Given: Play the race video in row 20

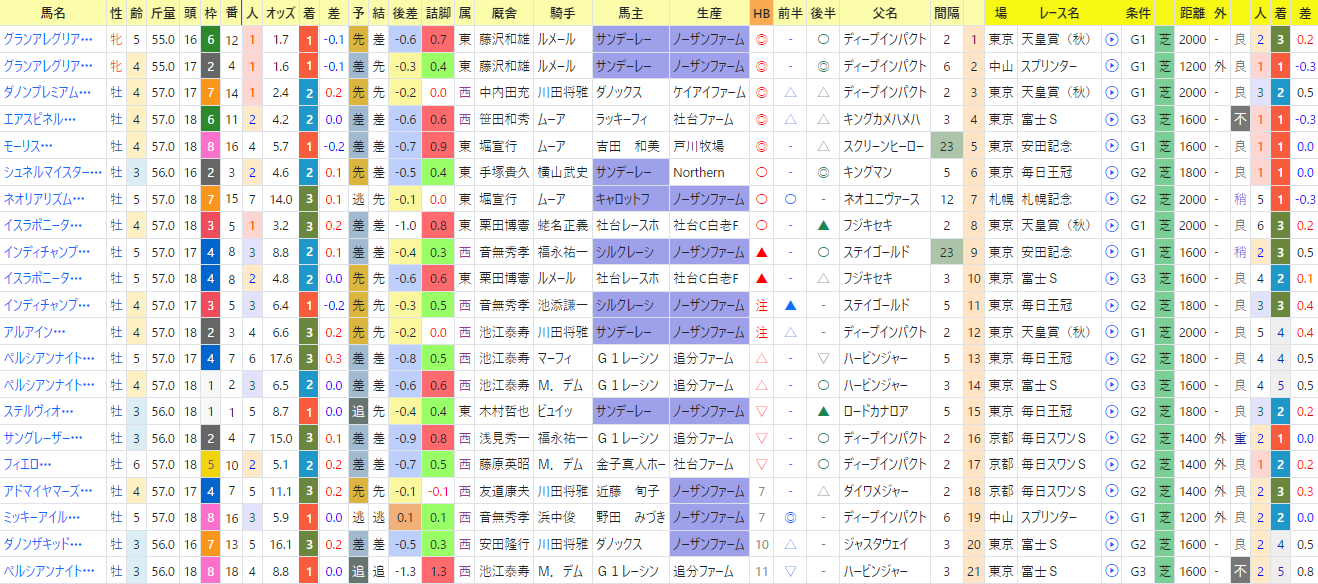Looking at the screenshot, I should (1112, 543).
